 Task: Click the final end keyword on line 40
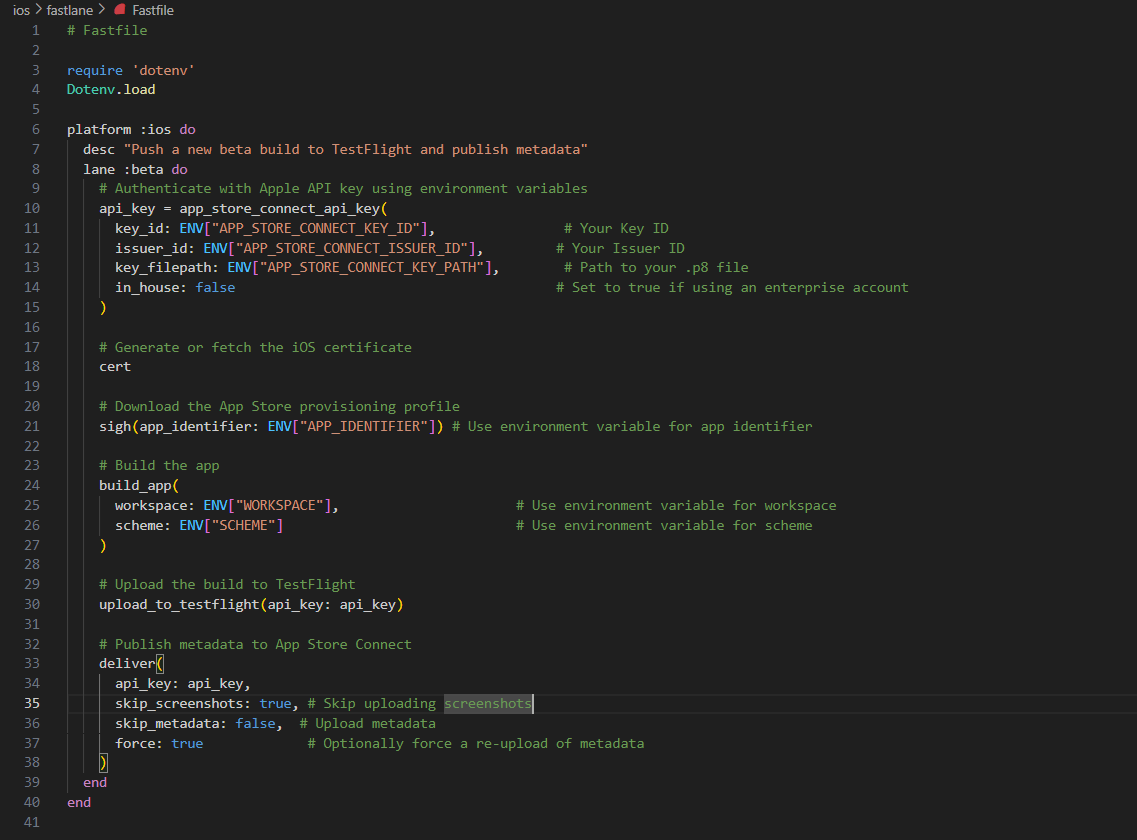(78, 802)
